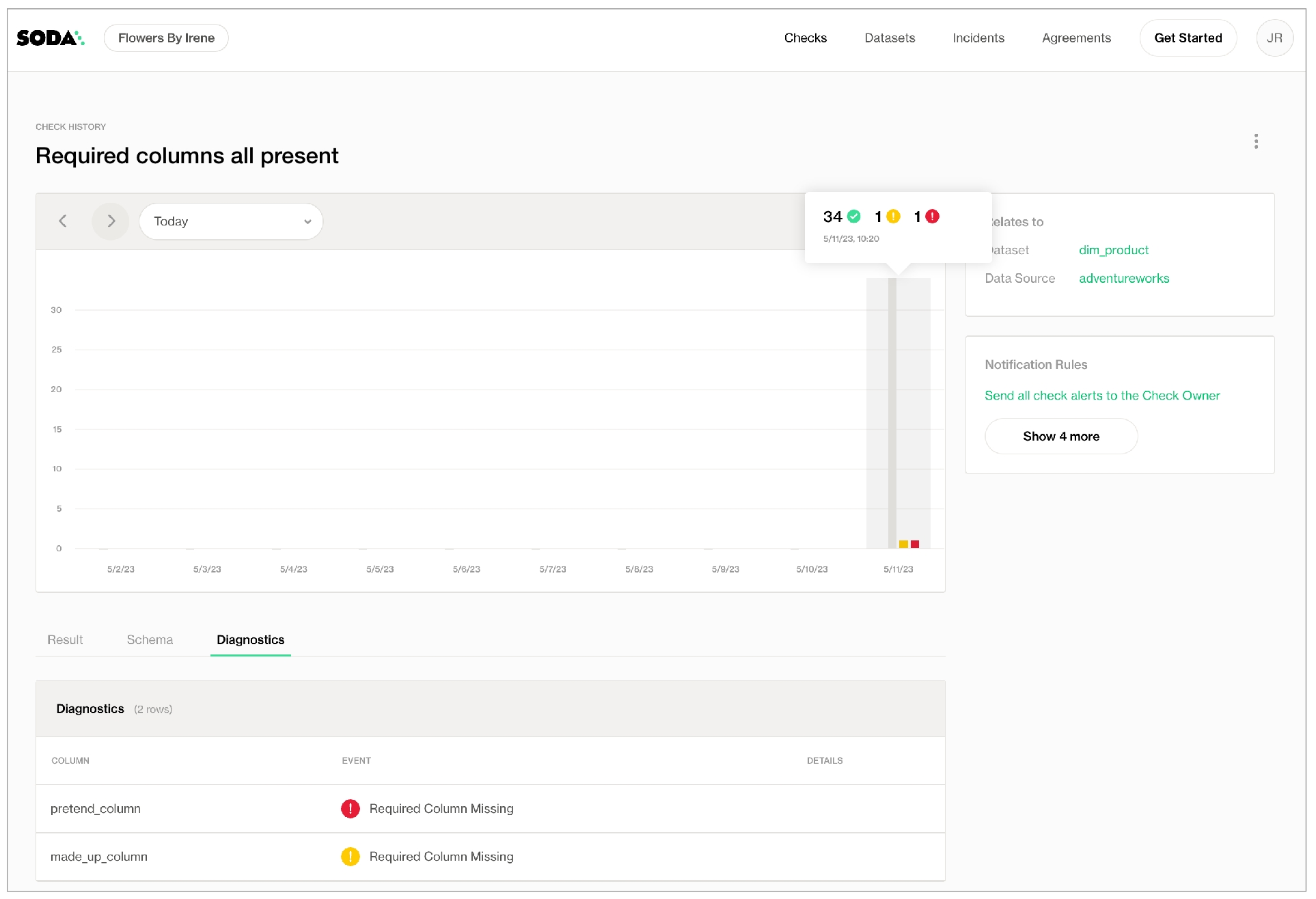The width and height of the screenshot is (1316, 899).
Task: Click red fail icon in tooltip
Action: click(932, 217)
